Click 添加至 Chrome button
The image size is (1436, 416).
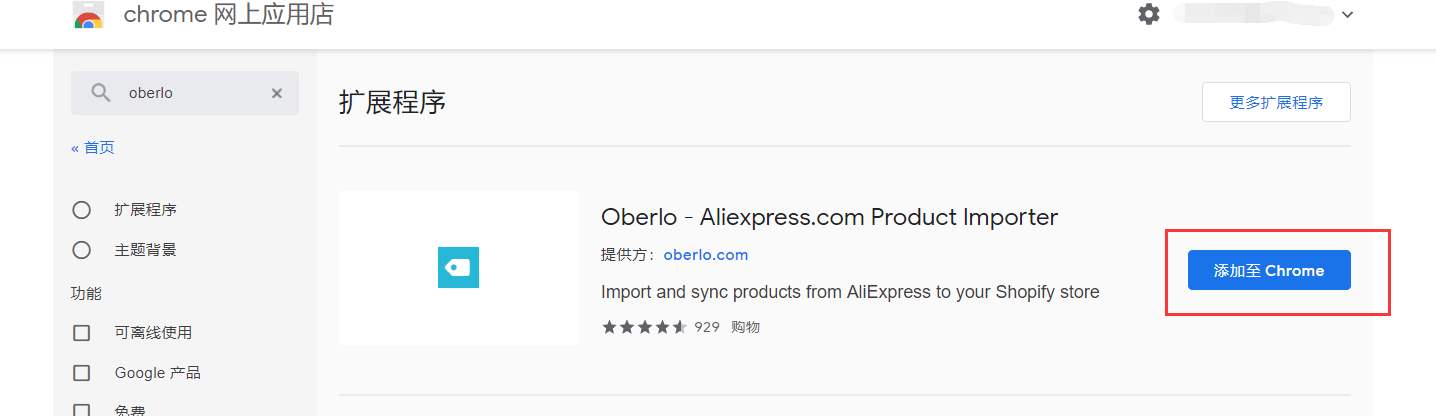click(x=1269, y=270)
